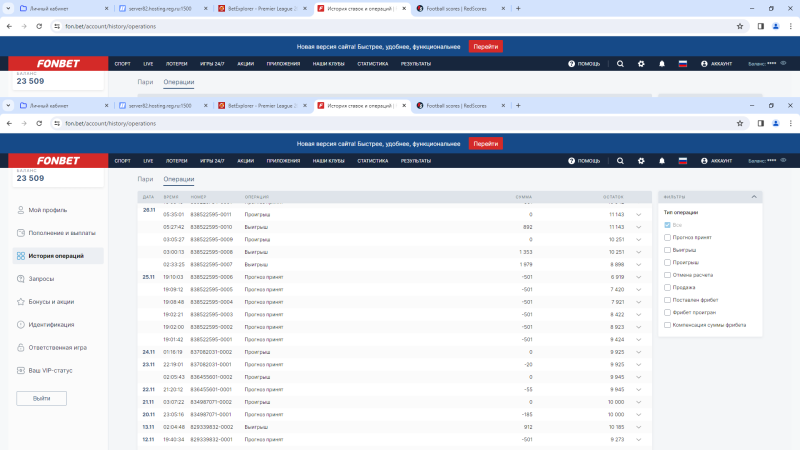The width and height of the screenshot is (800, 450).
Task: Toggle the Отмена расчета checkbox
Action: click(667, 274)
